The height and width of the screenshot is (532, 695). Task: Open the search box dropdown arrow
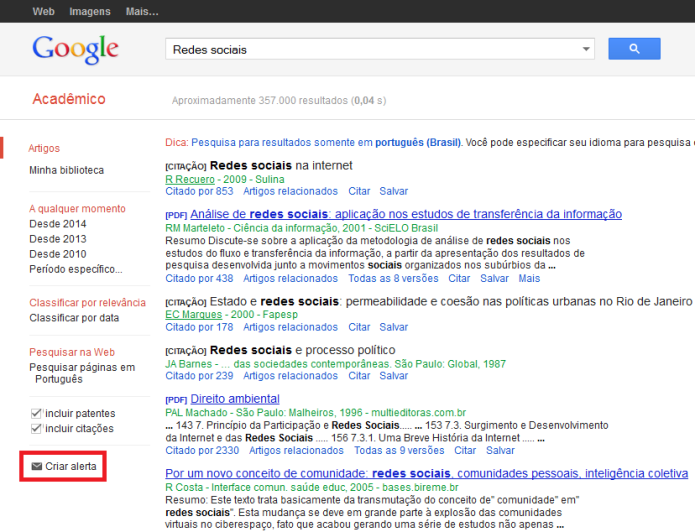click(x=586, y=49)
